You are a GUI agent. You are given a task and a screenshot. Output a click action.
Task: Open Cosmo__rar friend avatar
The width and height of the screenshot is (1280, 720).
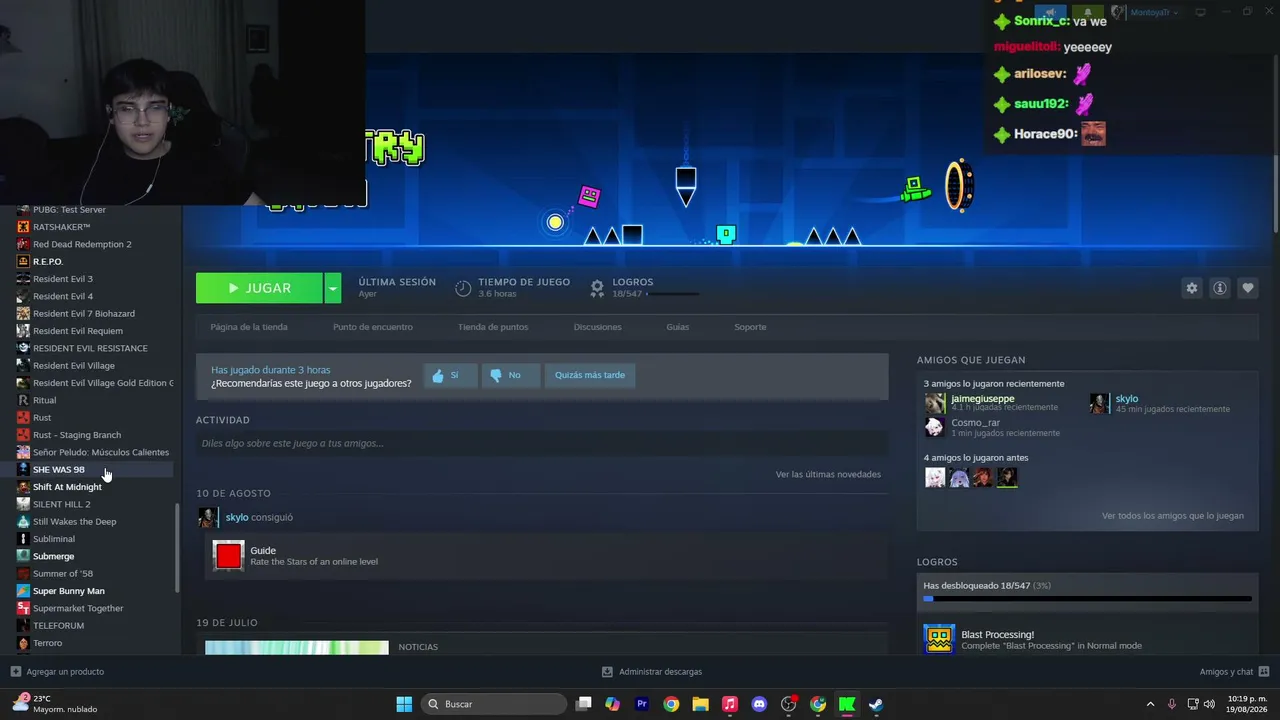click(x=935, y=427)
